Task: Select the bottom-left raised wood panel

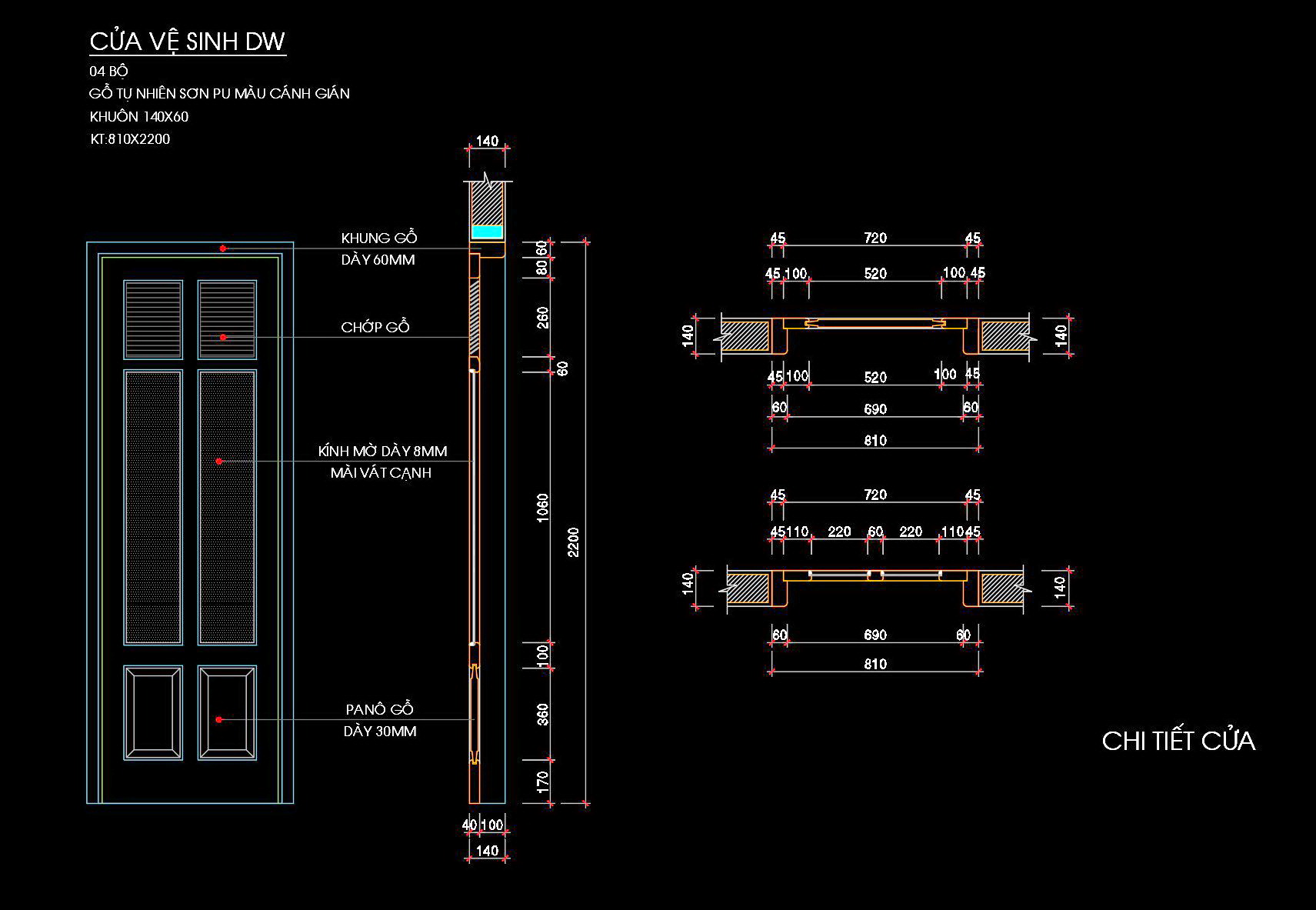Action: tap(153, 713)
